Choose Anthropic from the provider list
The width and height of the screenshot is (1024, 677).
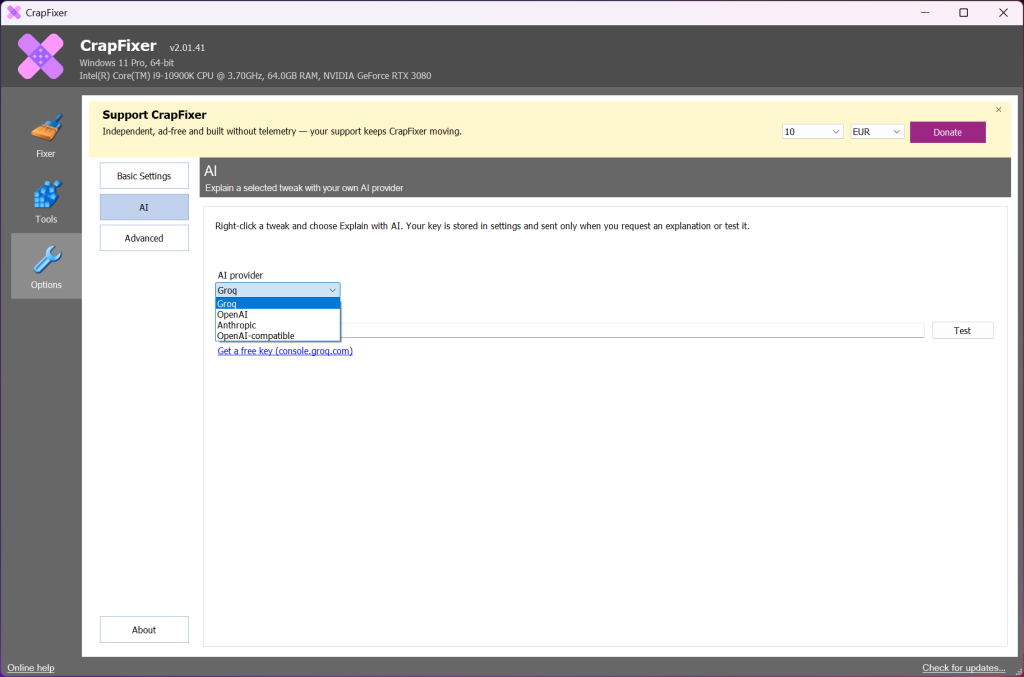278,325
